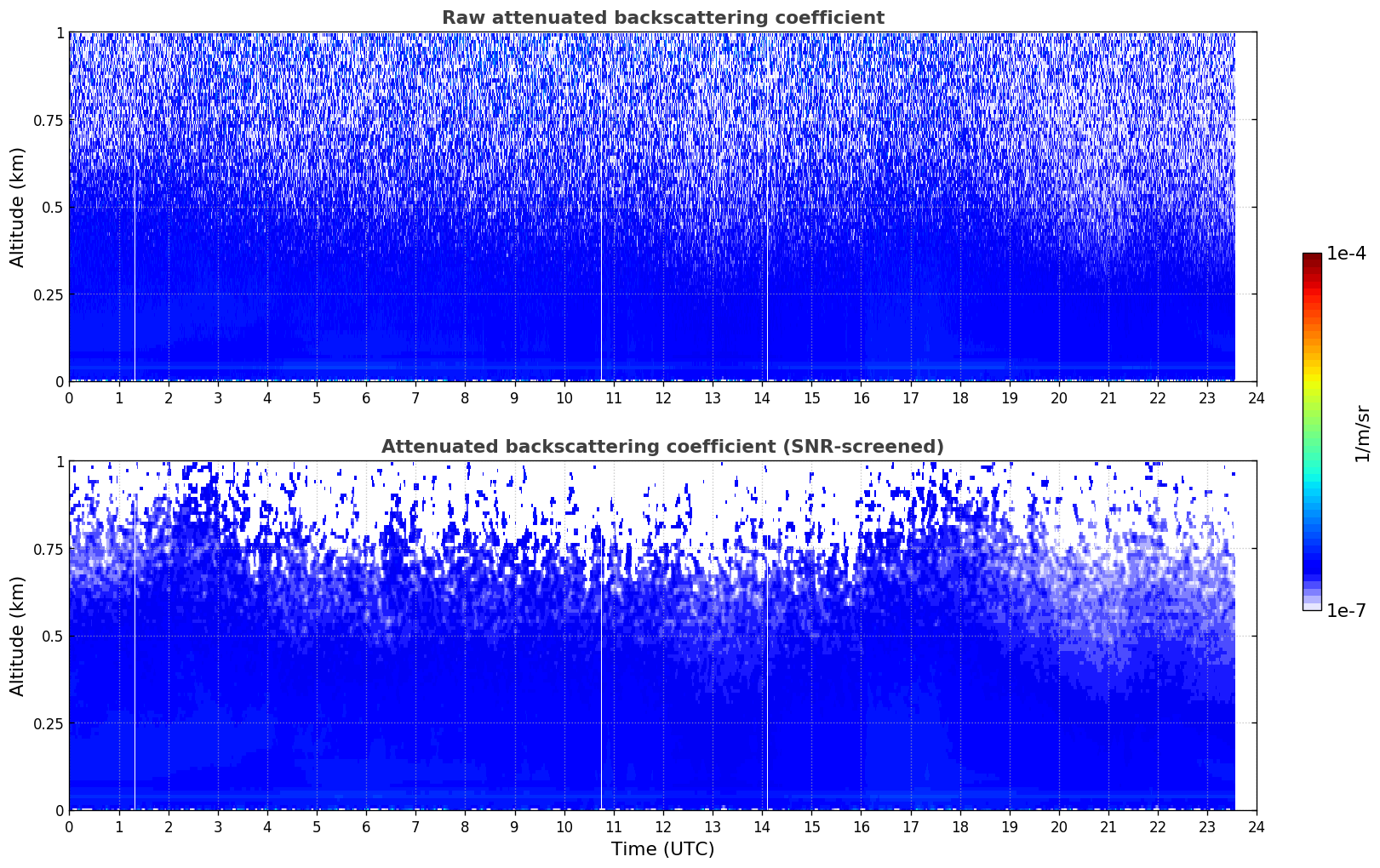Viewport: 1380px width, 868px height.
Task: Click the '0.25' altitude tick of the SNR-screened plot
Action: coord(49,723)
